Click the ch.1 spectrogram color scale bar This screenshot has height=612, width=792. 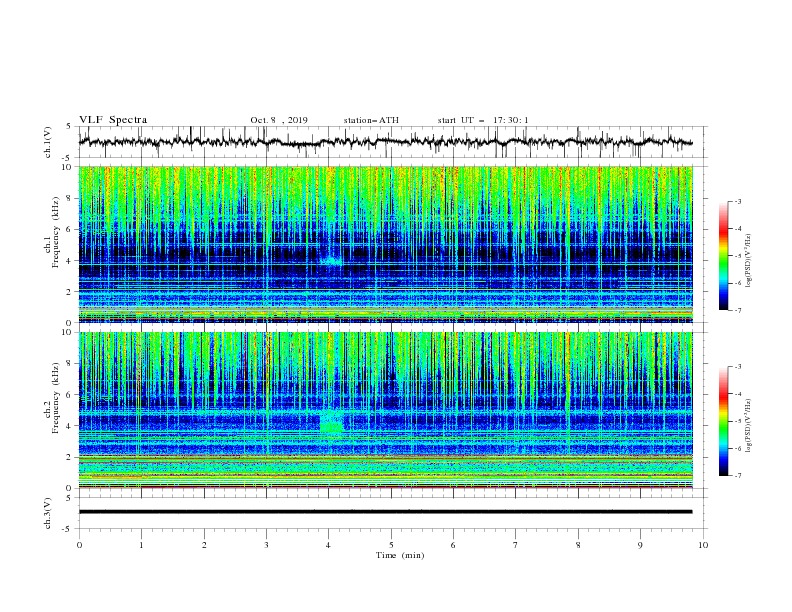click(x=724, y=256)
